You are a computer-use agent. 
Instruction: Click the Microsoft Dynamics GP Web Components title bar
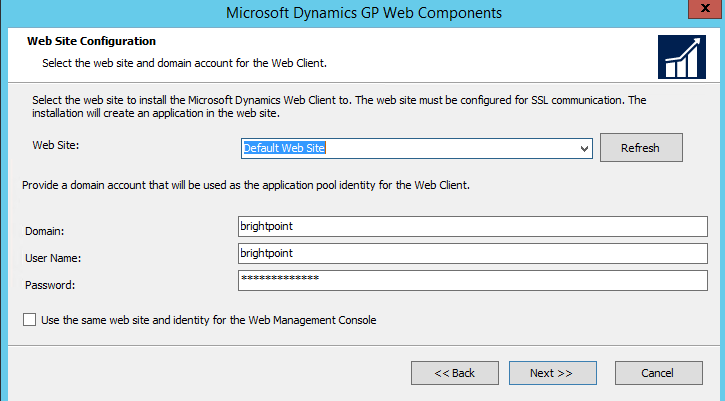[363, 13]
